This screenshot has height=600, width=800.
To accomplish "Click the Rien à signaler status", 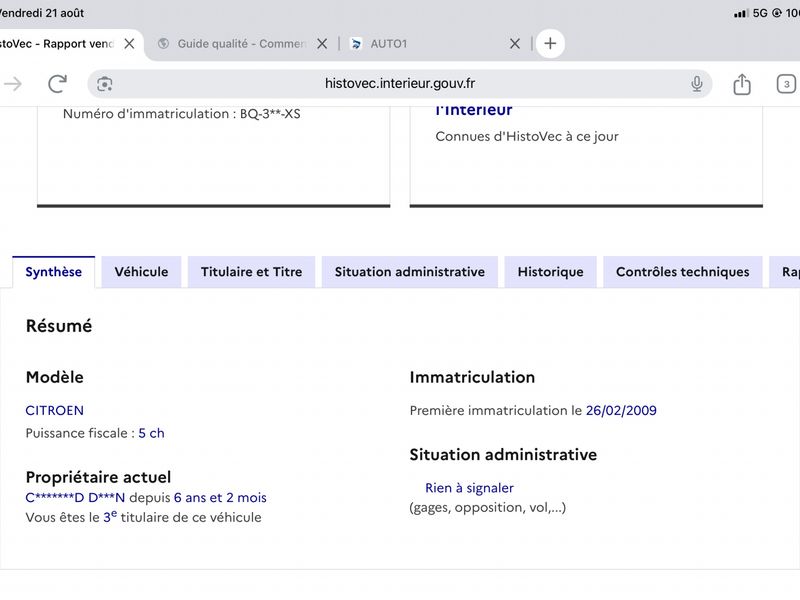I will [x=469, y=488].
